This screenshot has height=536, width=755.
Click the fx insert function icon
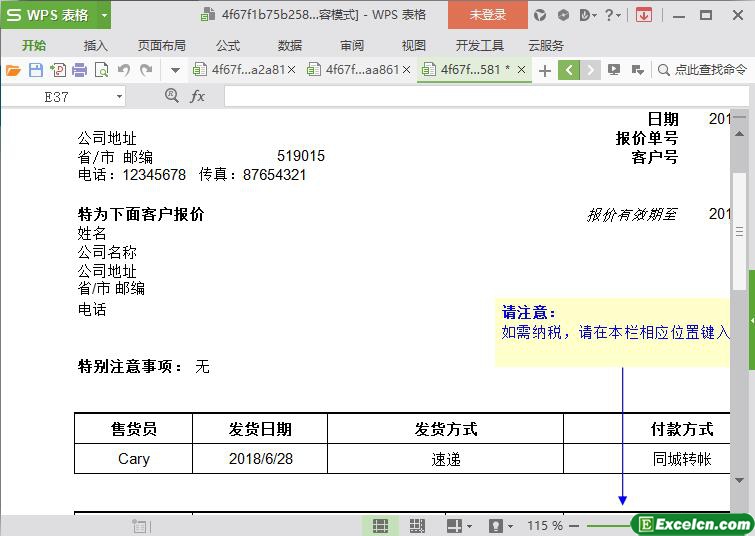198,96
